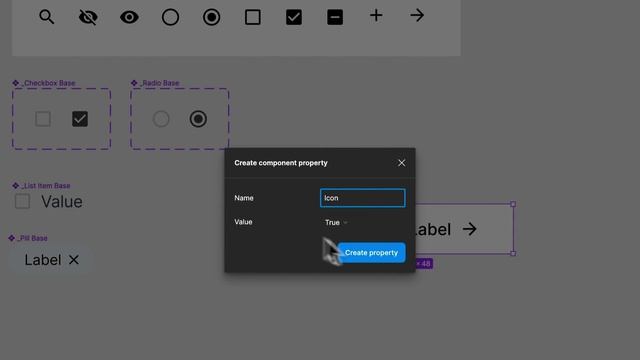Image resolution: width=640 pixels, height=360 pixels.
Task: Select the unchecked variant in _Checkbox Base
Action: click(43, 119)
